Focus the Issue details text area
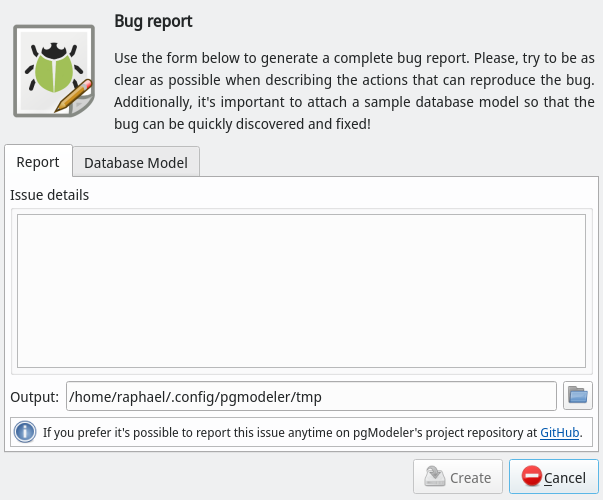The height and width of the screenshot is (500, 603). click(302, 291)
